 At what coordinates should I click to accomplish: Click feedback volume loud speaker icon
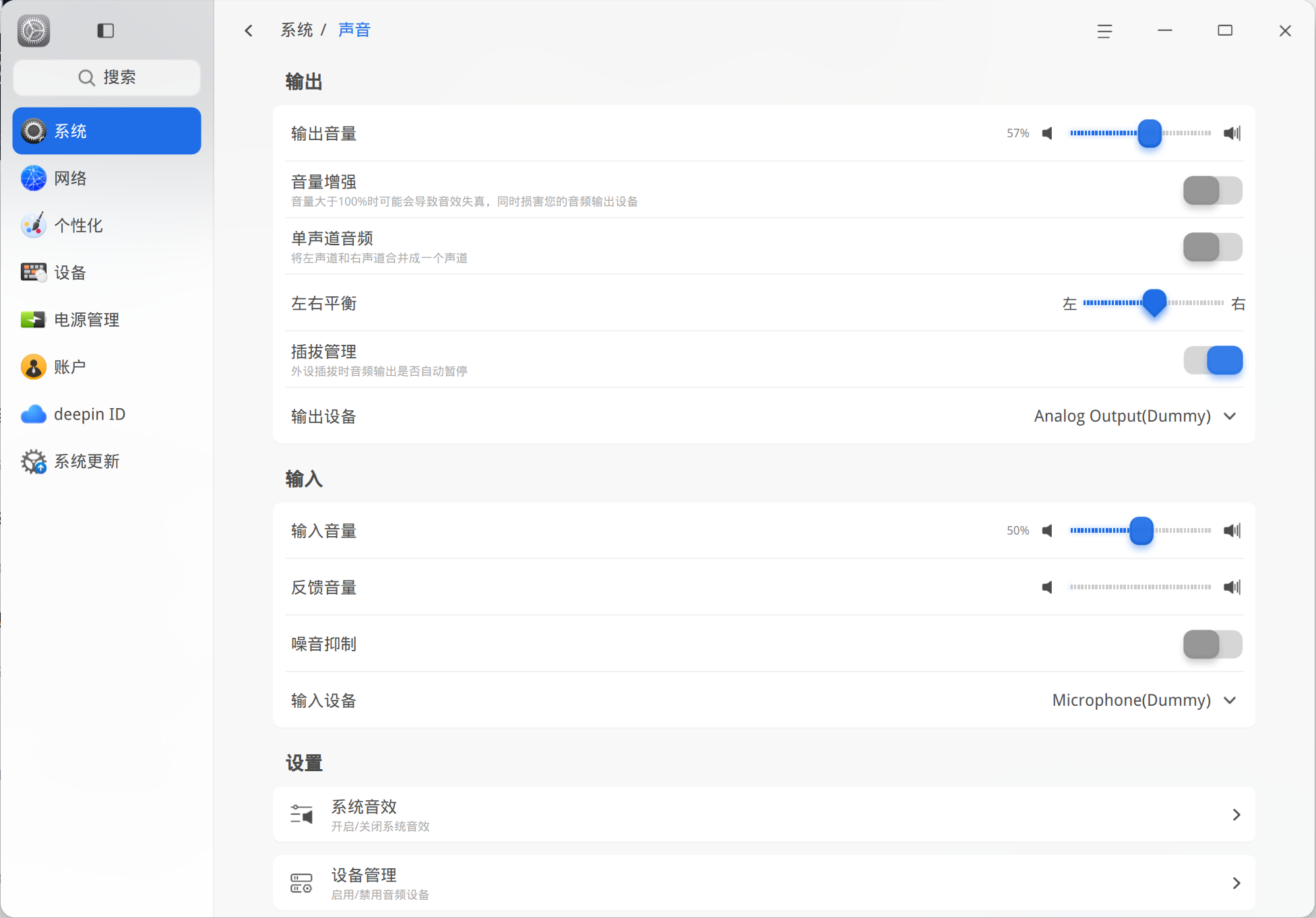tap(1232, 587)
